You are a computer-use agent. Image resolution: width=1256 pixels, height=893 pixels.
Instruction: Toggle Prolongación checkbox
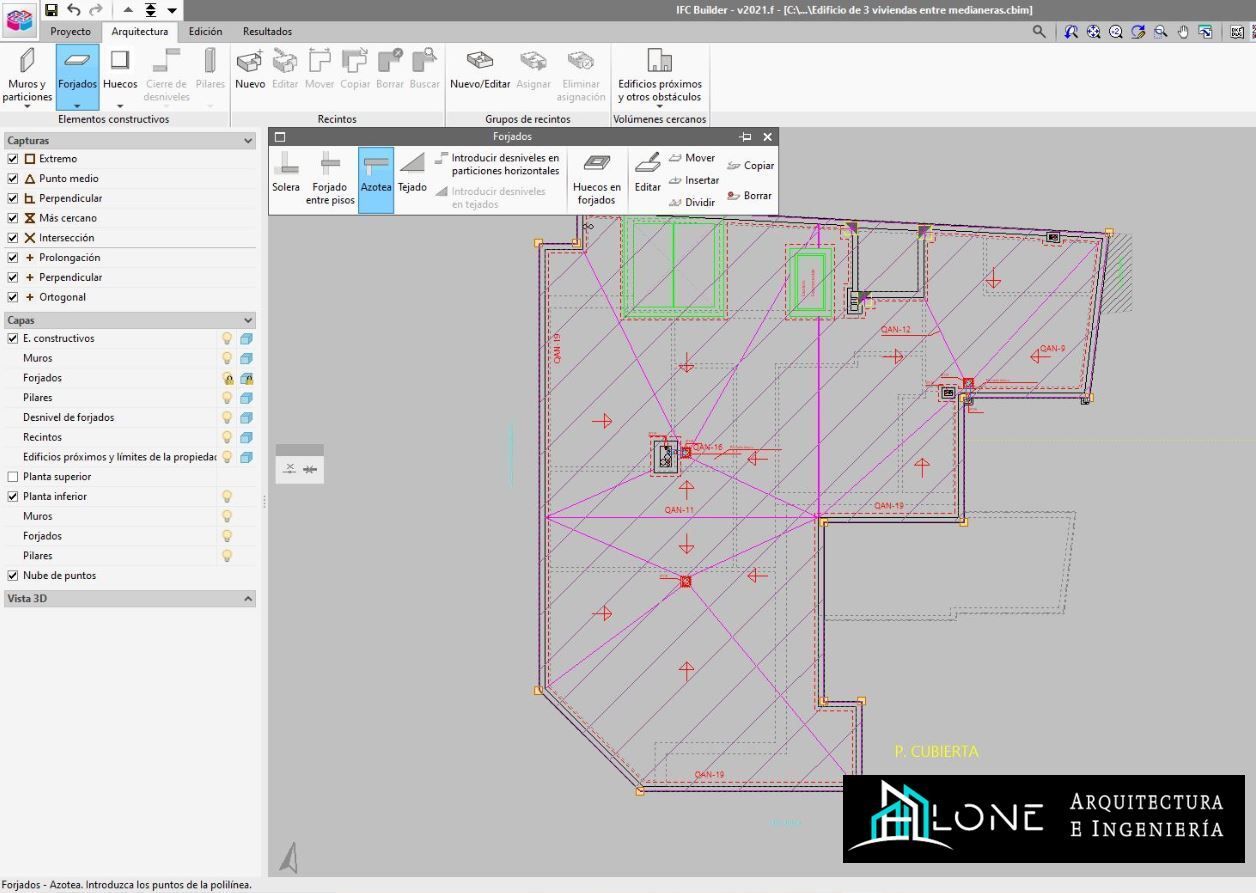click(x=13, y=258)
